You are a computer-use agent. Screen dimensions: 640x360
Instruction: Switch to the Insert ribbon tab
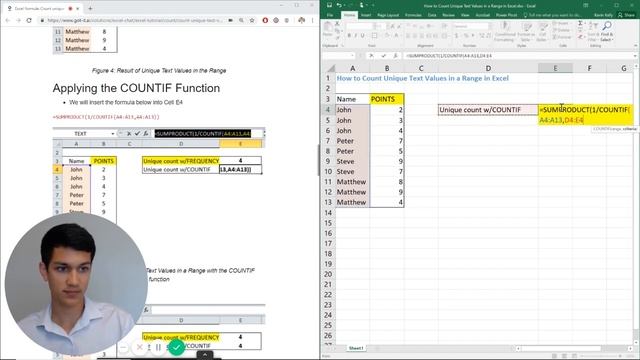[x=366, y=15]
